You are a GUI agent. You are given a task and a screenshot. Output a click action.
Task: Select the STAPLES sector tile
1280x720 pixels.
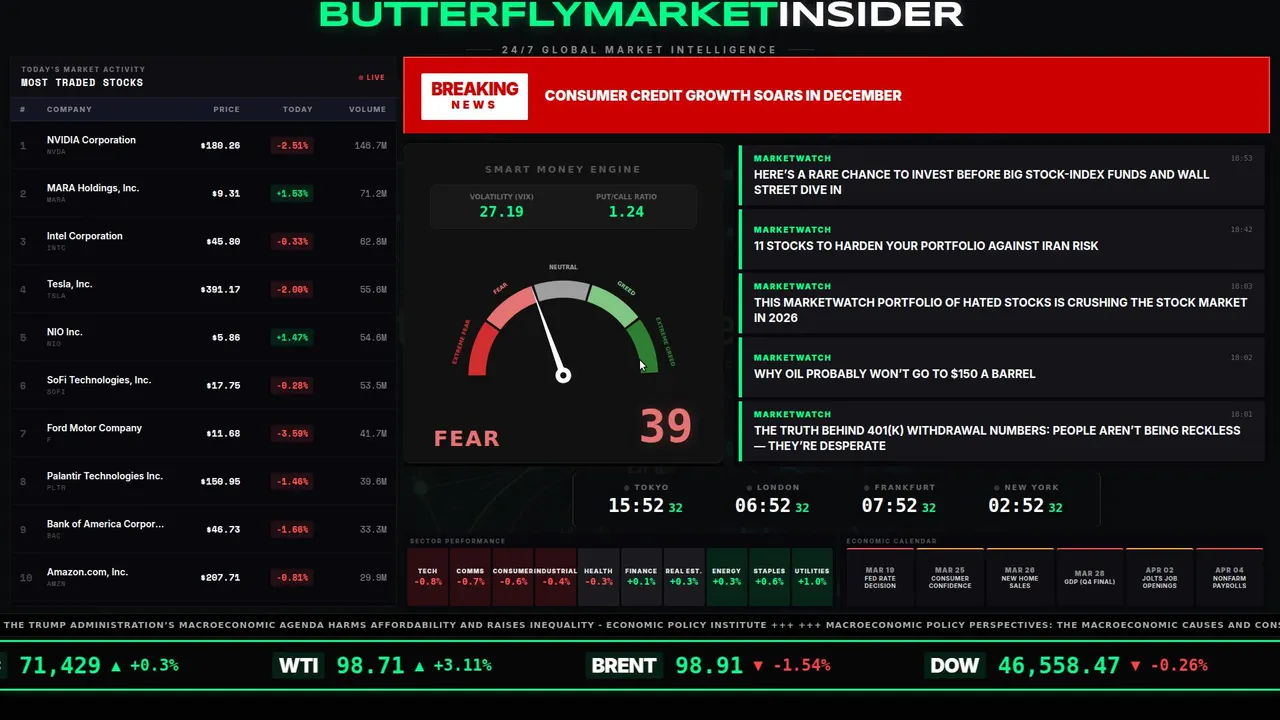769,577
